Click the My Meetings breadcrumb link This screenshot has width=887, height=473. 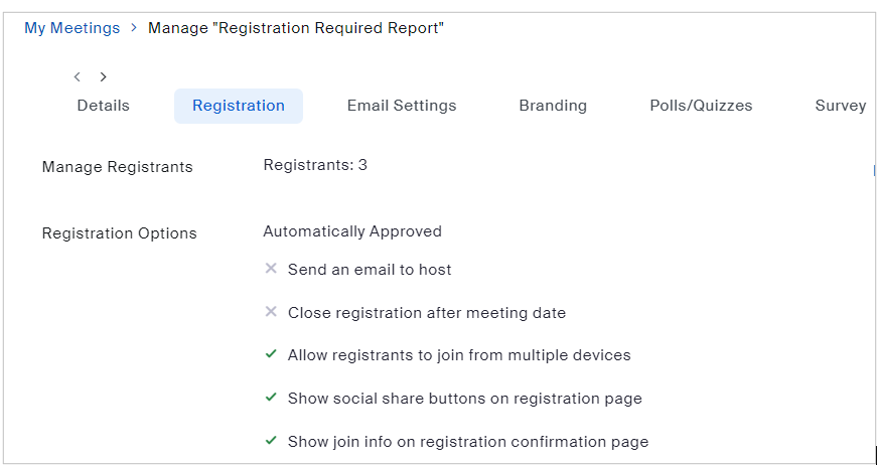tap(72, 28)
